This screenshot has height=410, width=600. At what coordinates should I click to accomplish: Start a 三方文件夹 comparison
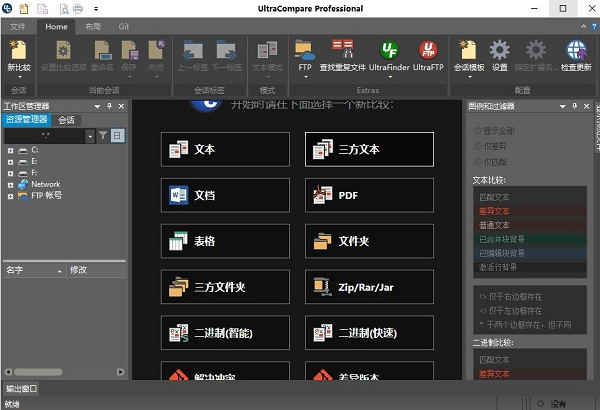click(225, 287)
